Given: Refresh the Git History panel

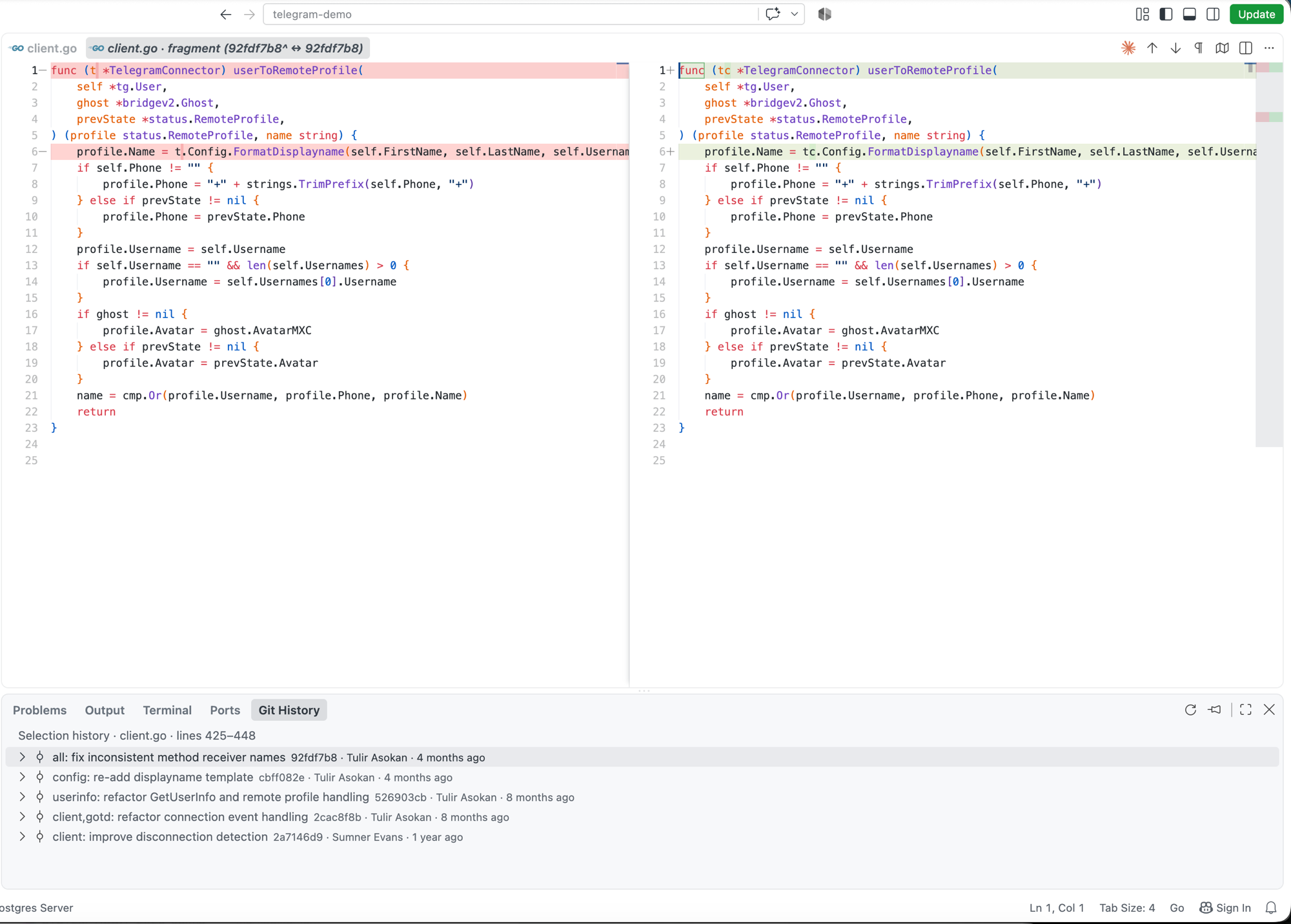Looking at the screenshot, I should click(x=1190, y=710).
